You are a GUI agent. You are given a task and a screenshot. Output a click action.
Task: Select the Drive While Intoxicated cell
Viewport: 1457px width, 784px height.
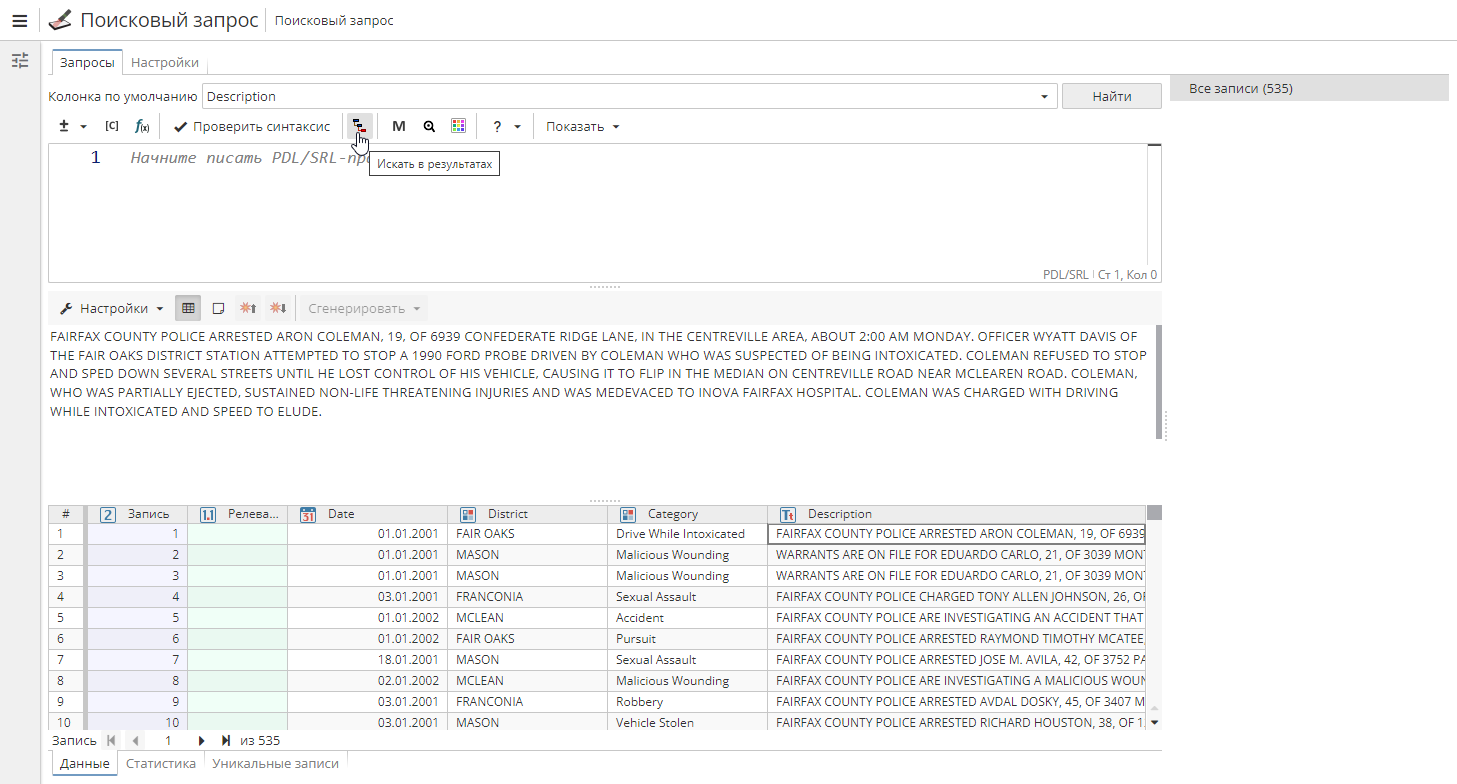(687, 534)
